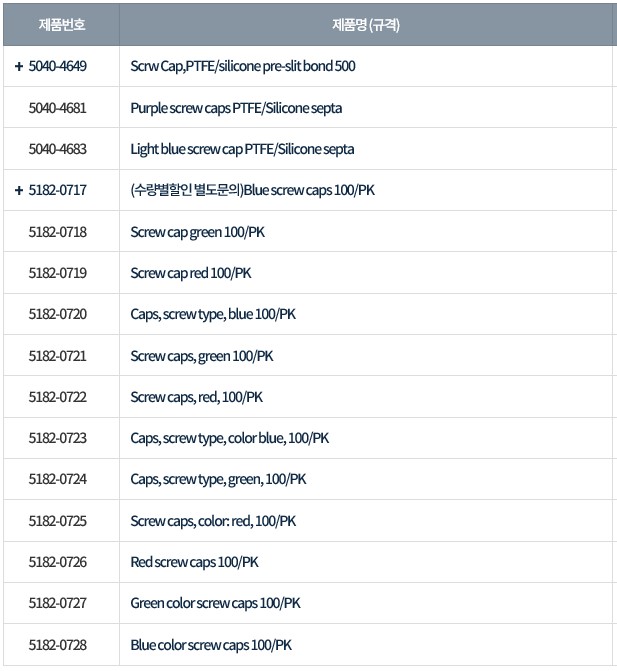Expand the plus icon beside 5182-0717
The image size is (617, 671).
pyautogui.click(x=18, y=190)
